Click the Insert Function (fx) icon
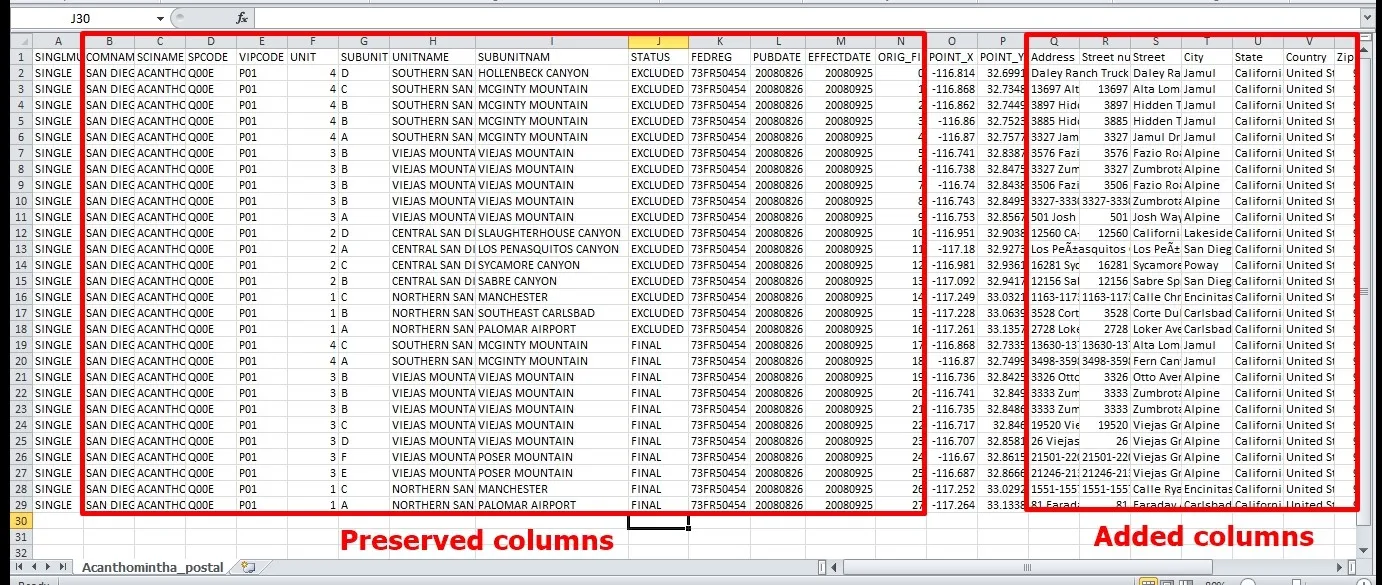 point(243,17)
